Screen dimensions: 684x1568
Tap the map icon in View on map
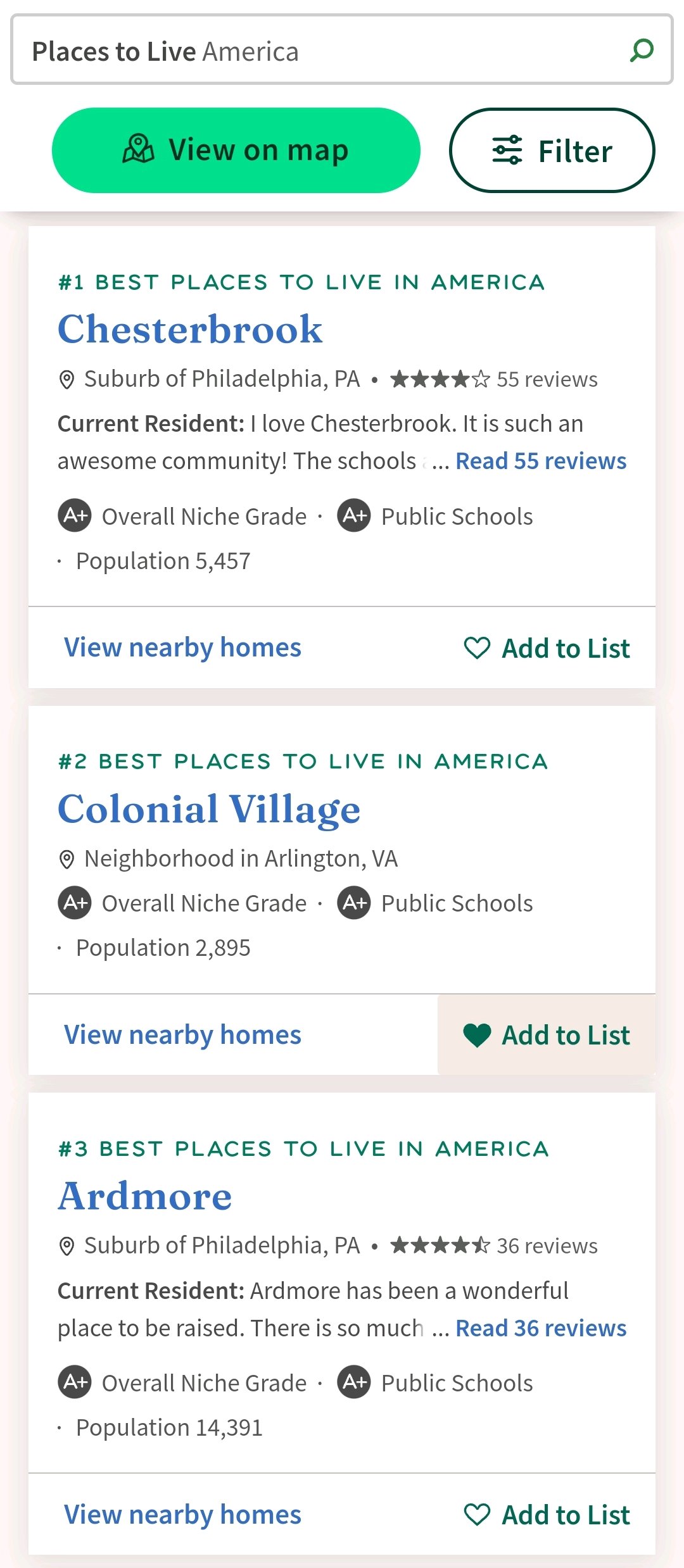(x=138, y=149)
